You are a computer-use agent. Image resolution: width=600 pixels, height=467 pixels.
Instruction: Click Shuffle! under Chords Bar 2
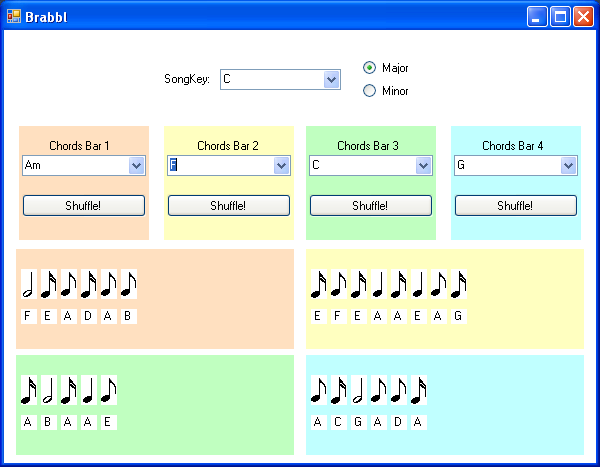tap(229, 206)
